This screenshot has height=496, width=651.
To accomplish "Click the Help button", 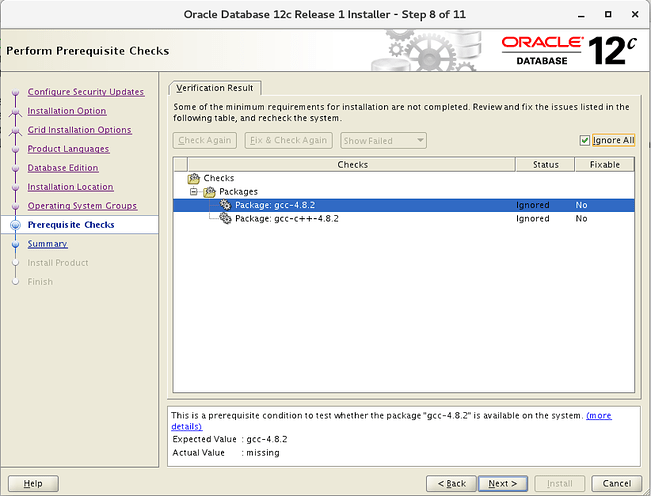I will 33,484.
